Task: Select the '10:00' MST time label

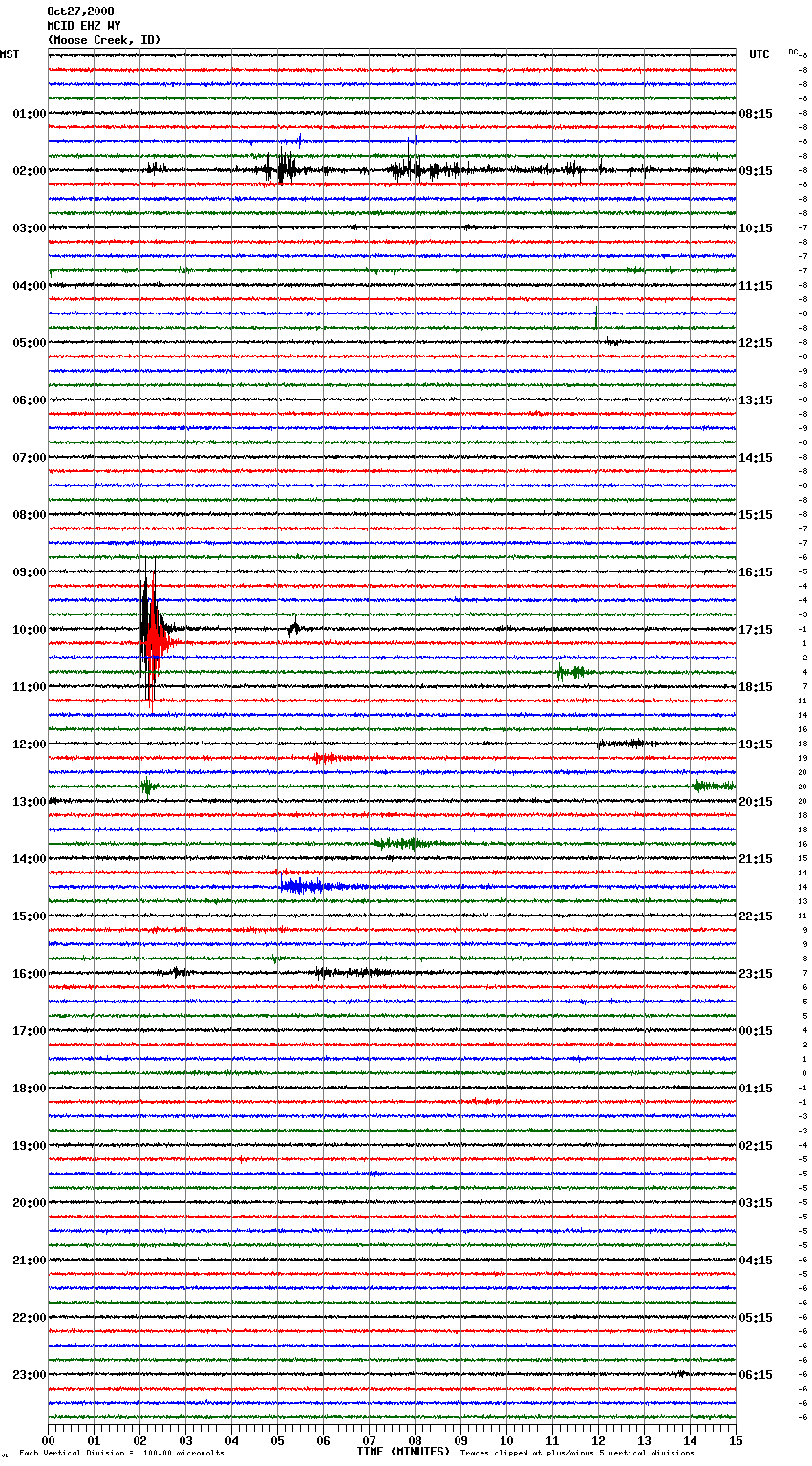Action: [30, 630]
